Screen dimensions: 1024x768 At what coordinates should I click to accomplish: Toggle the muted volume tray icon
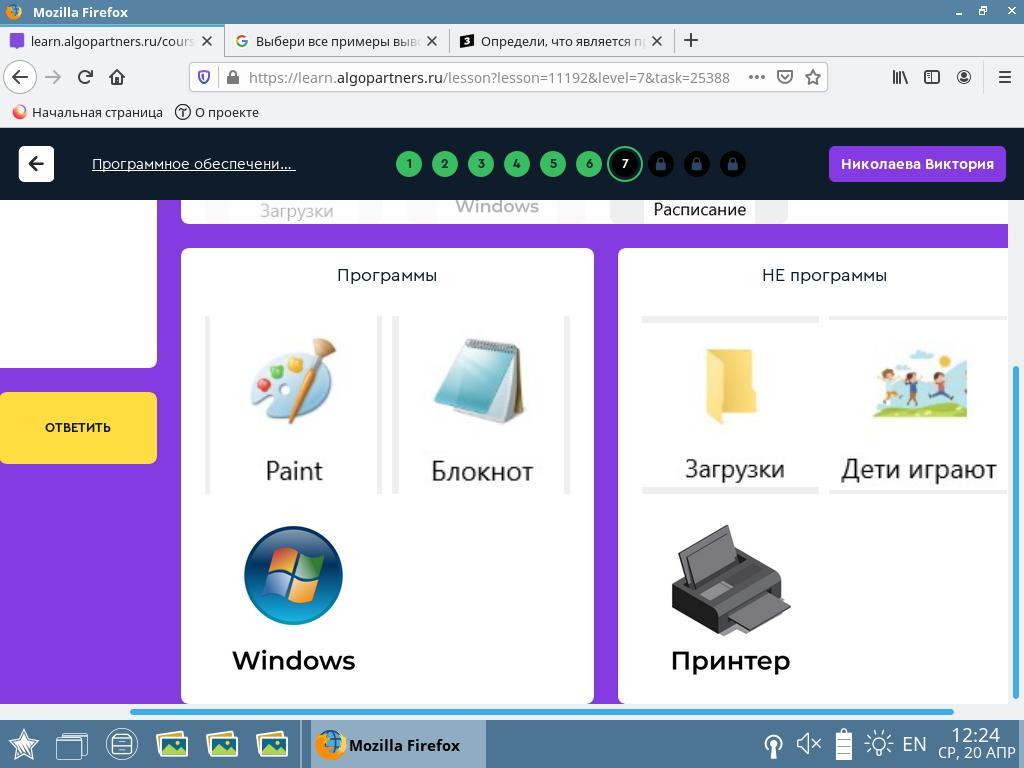coord(808,744)
